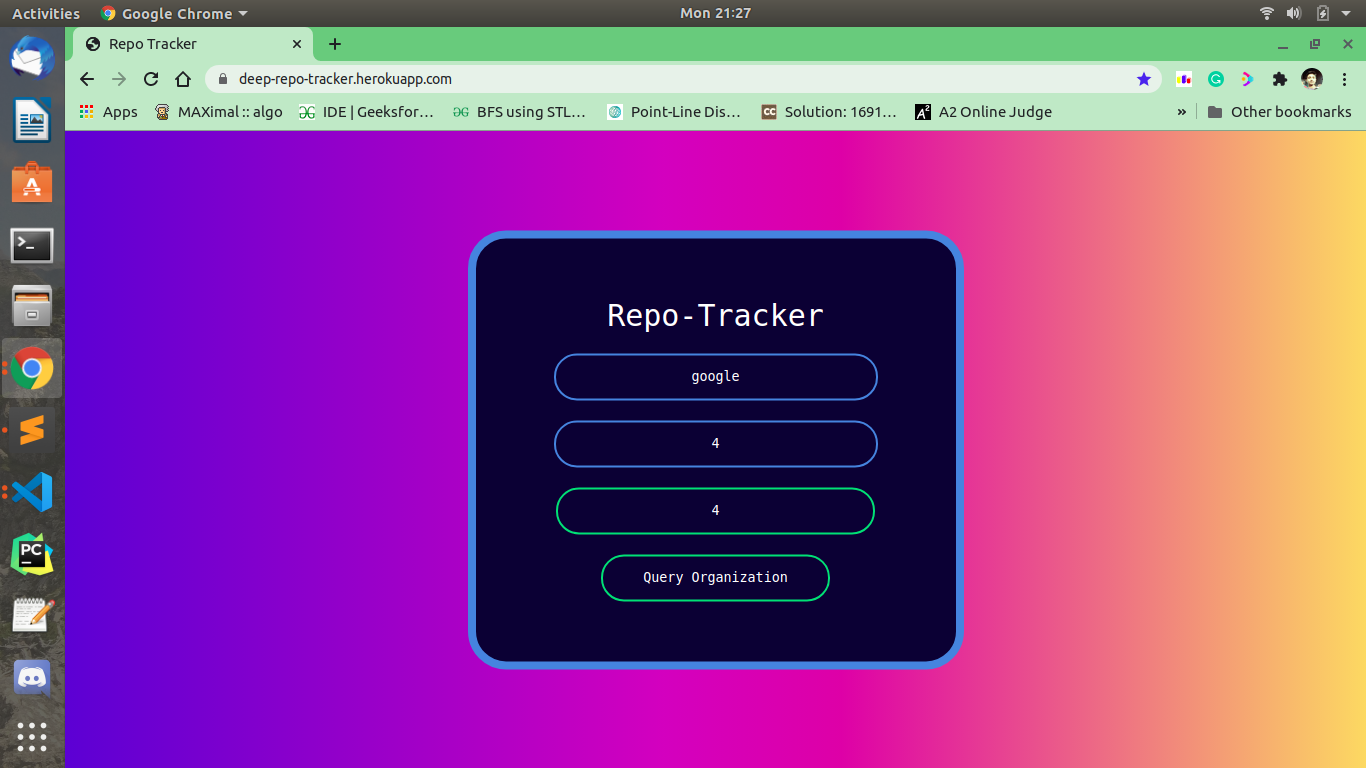This screenshot has height=768, width=1366.
Task: Open the clock and calendar panel
Action: [x=715, y=13]
